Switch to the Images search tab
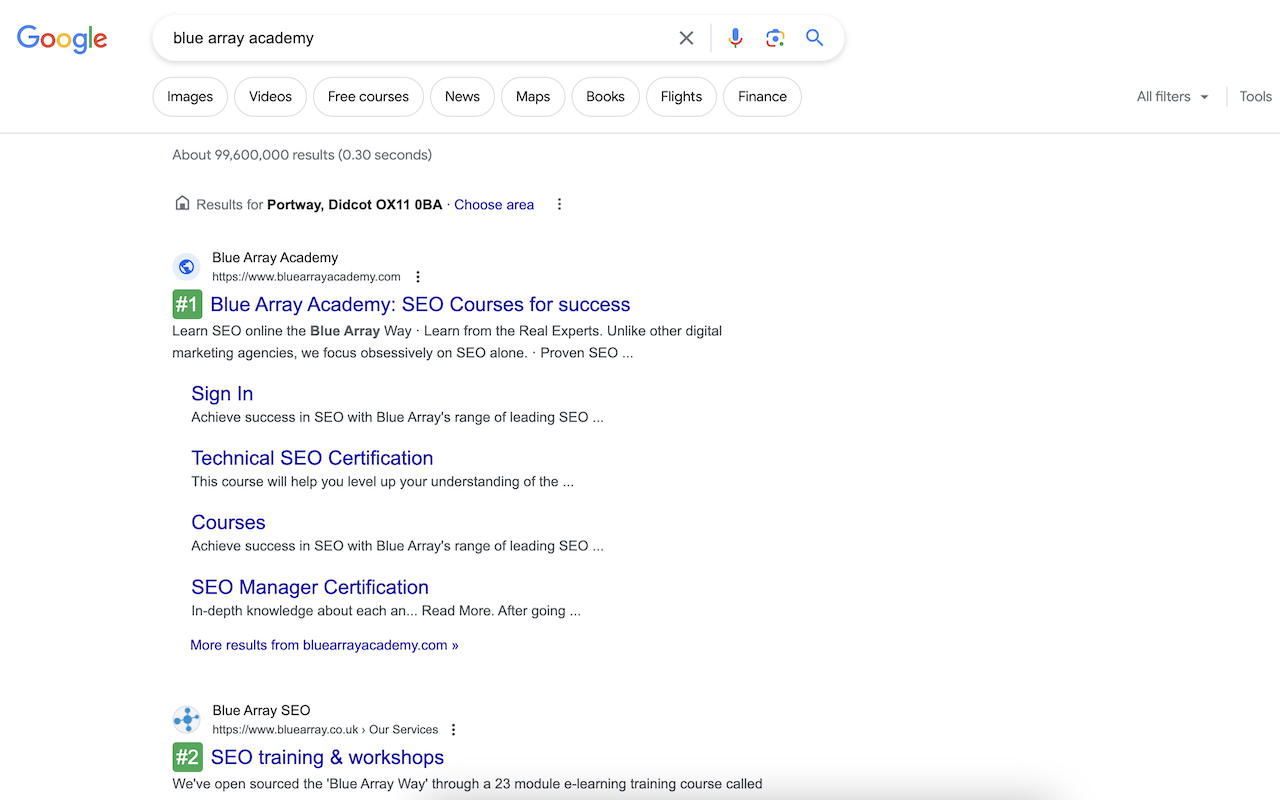The image size is (1280, 800). (189, 96)
